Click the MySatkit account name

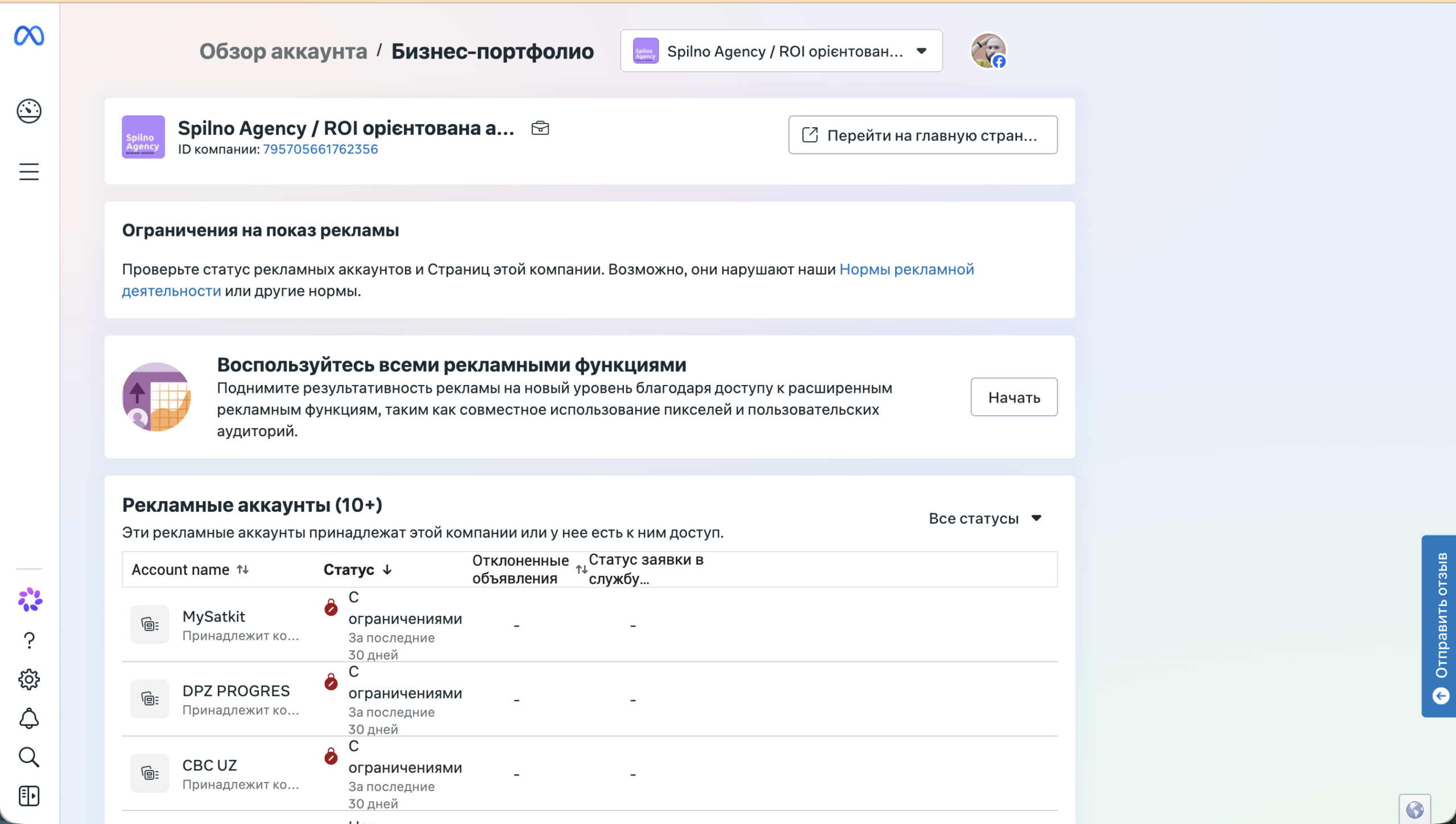(214, 616)
